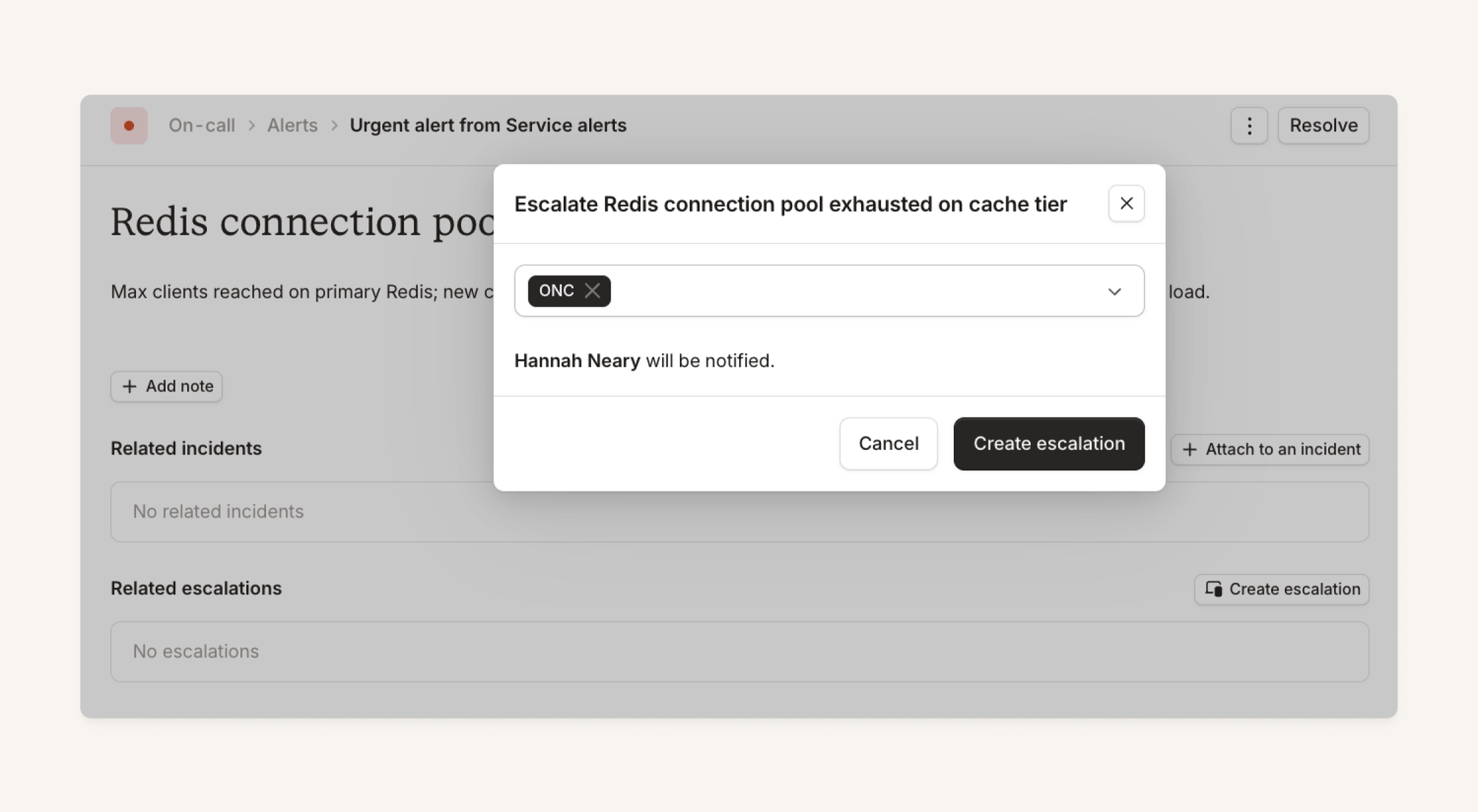1478x812 pixels.
Task: Go to On-call breadcrumb
Action: pos(202,126)
